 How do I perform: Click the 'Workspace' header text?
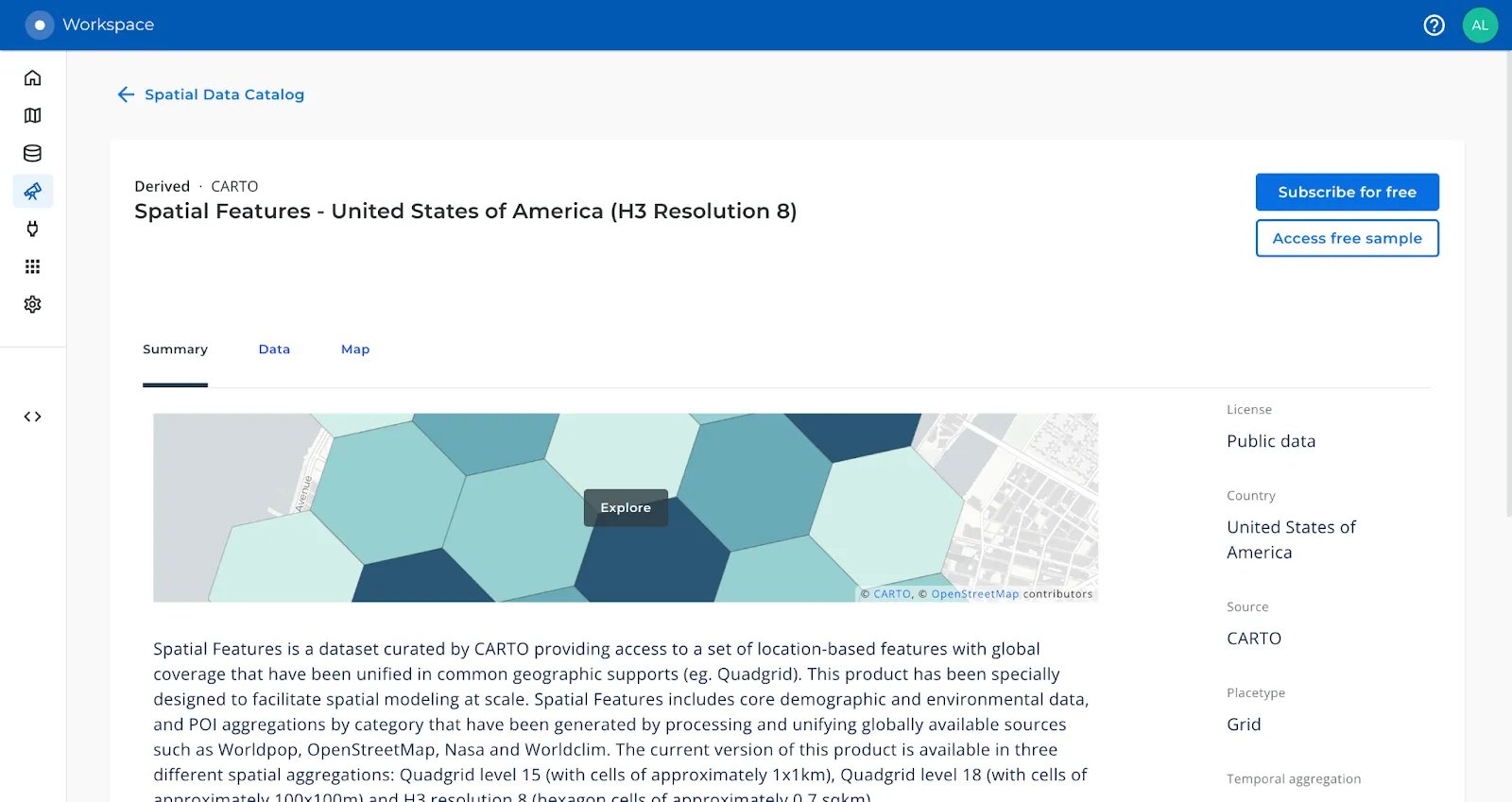[108, 25]
